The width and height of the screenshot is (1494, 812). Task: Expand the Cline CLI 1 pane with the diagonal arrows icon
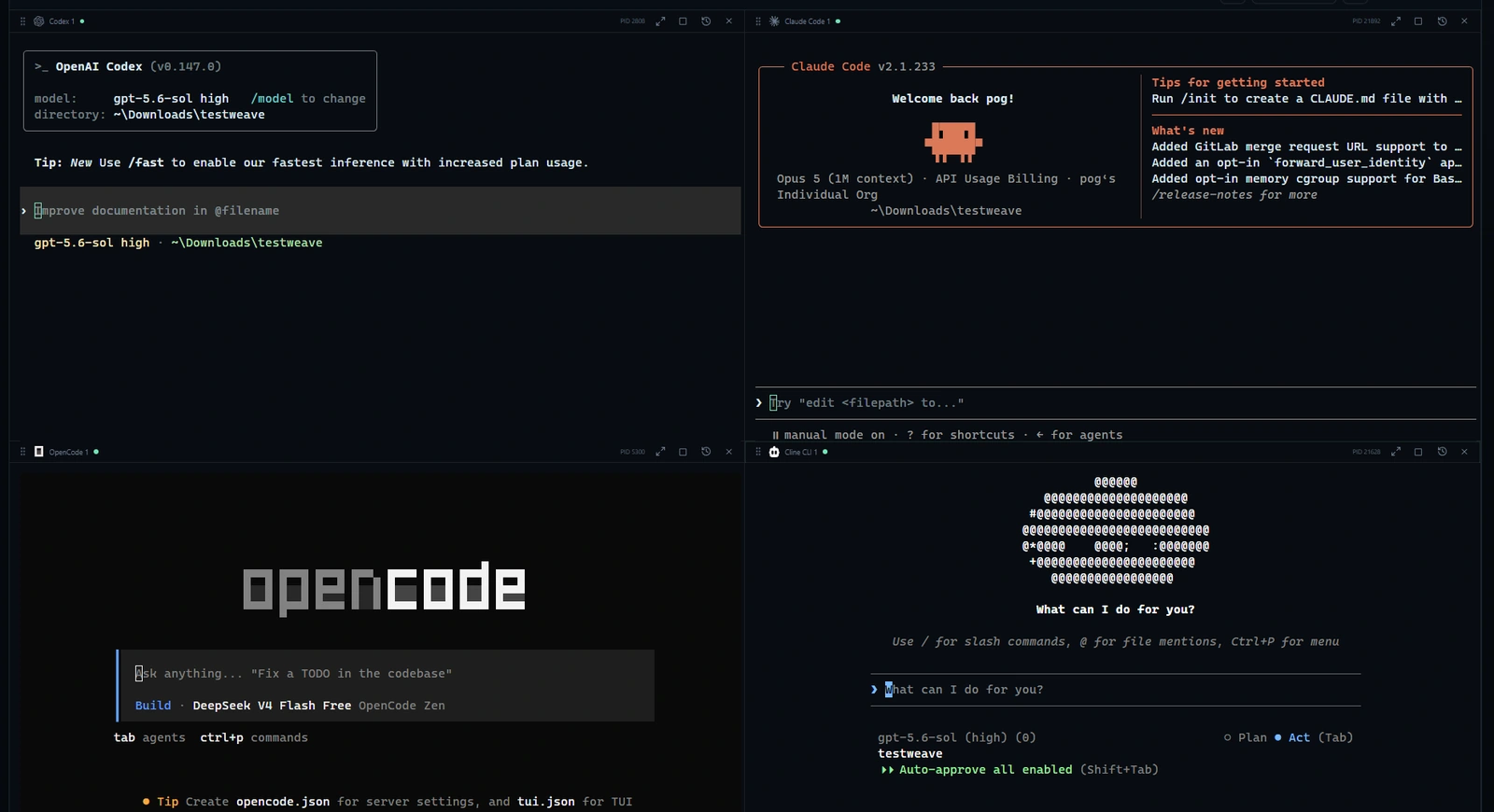(1396, 451)
